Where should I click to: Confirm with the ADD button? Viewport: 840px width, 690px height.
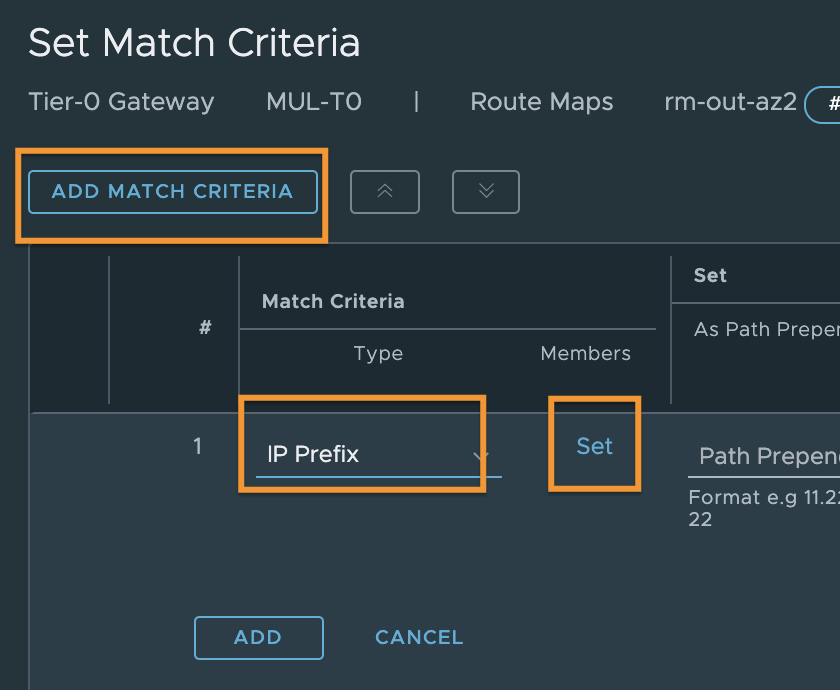click(259, 638)
